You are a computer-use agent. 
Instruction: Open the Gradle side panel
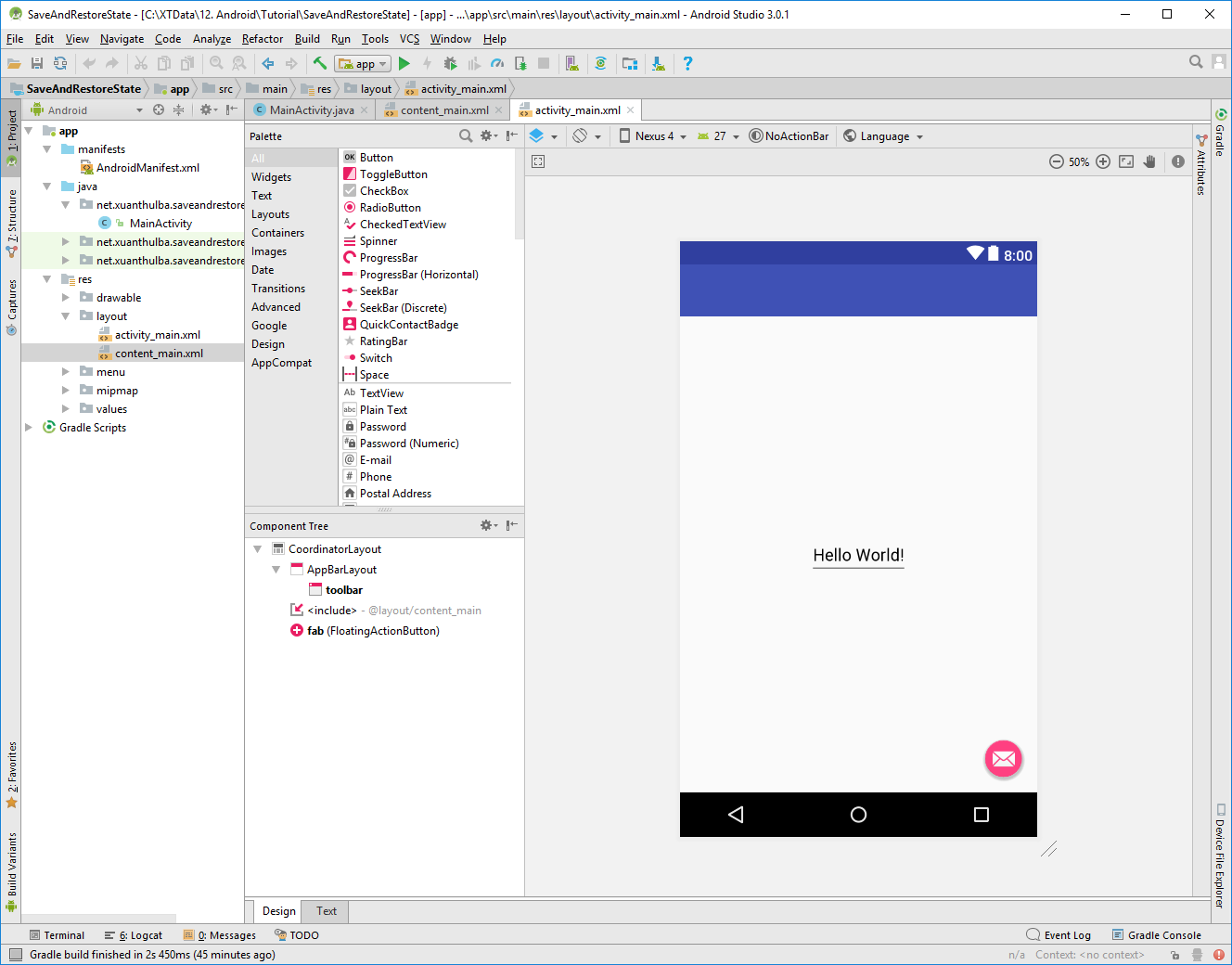pos(1220,133)
